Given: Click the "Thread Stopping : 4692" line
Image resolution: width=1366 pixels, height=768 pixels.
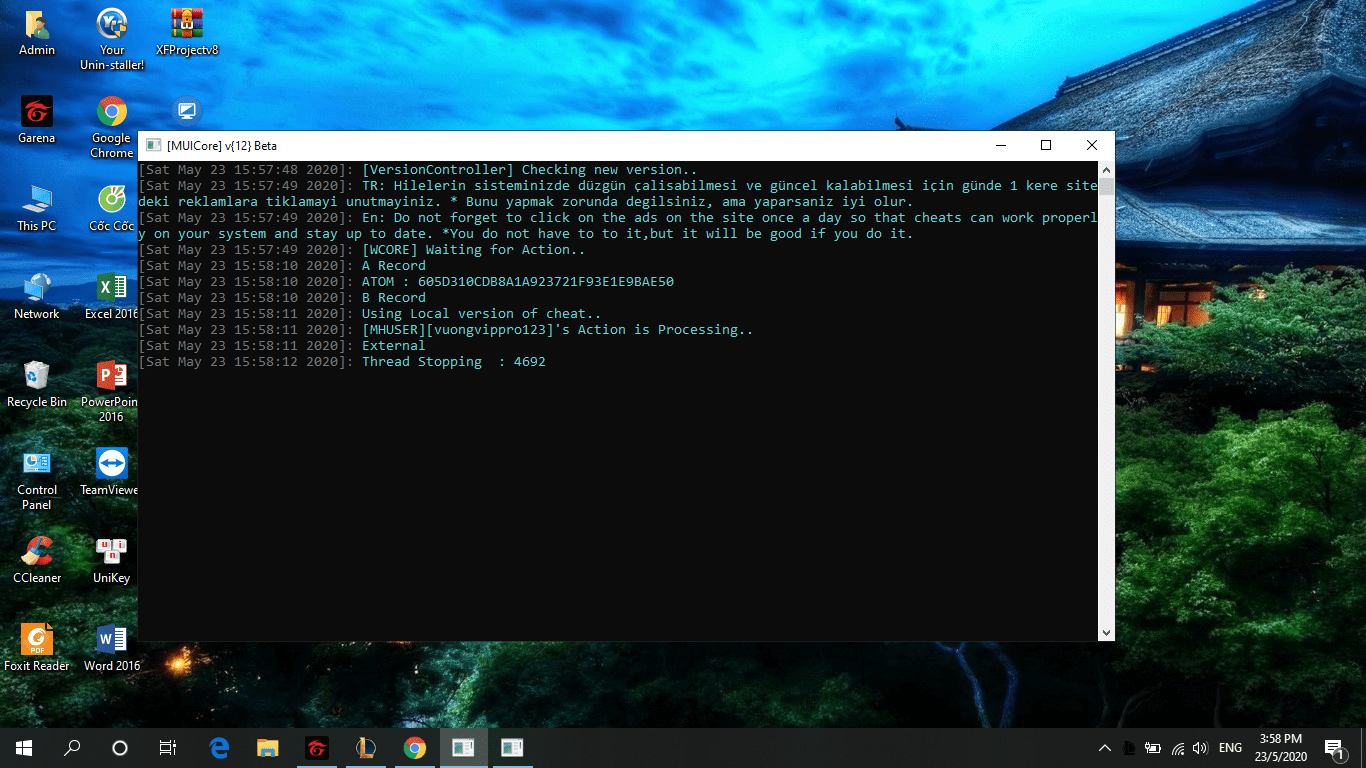Looking at the screenshot, I should click(454, 362).
